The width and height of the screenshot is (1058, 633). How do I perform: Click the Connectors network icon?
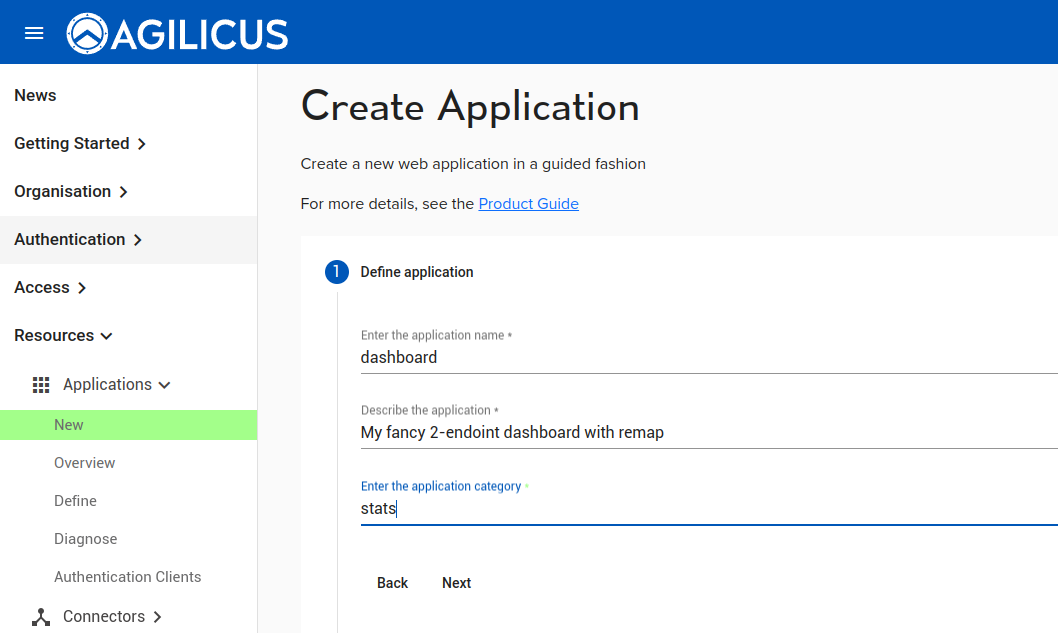click(41, 617)
